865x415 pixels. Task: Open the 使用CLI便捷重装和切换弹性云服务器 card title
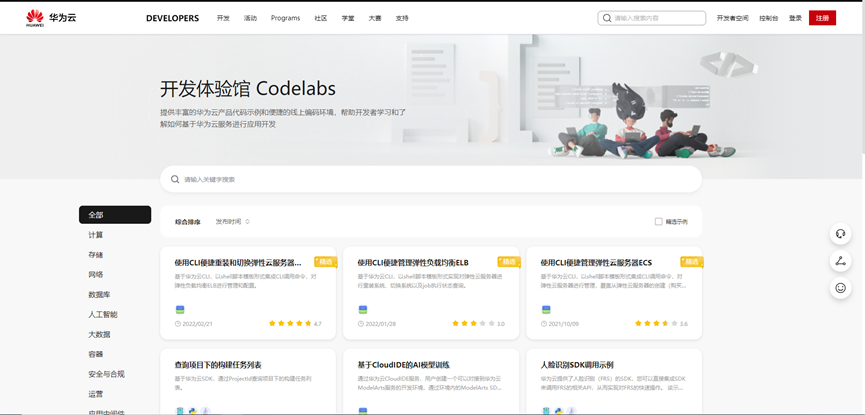238,263
